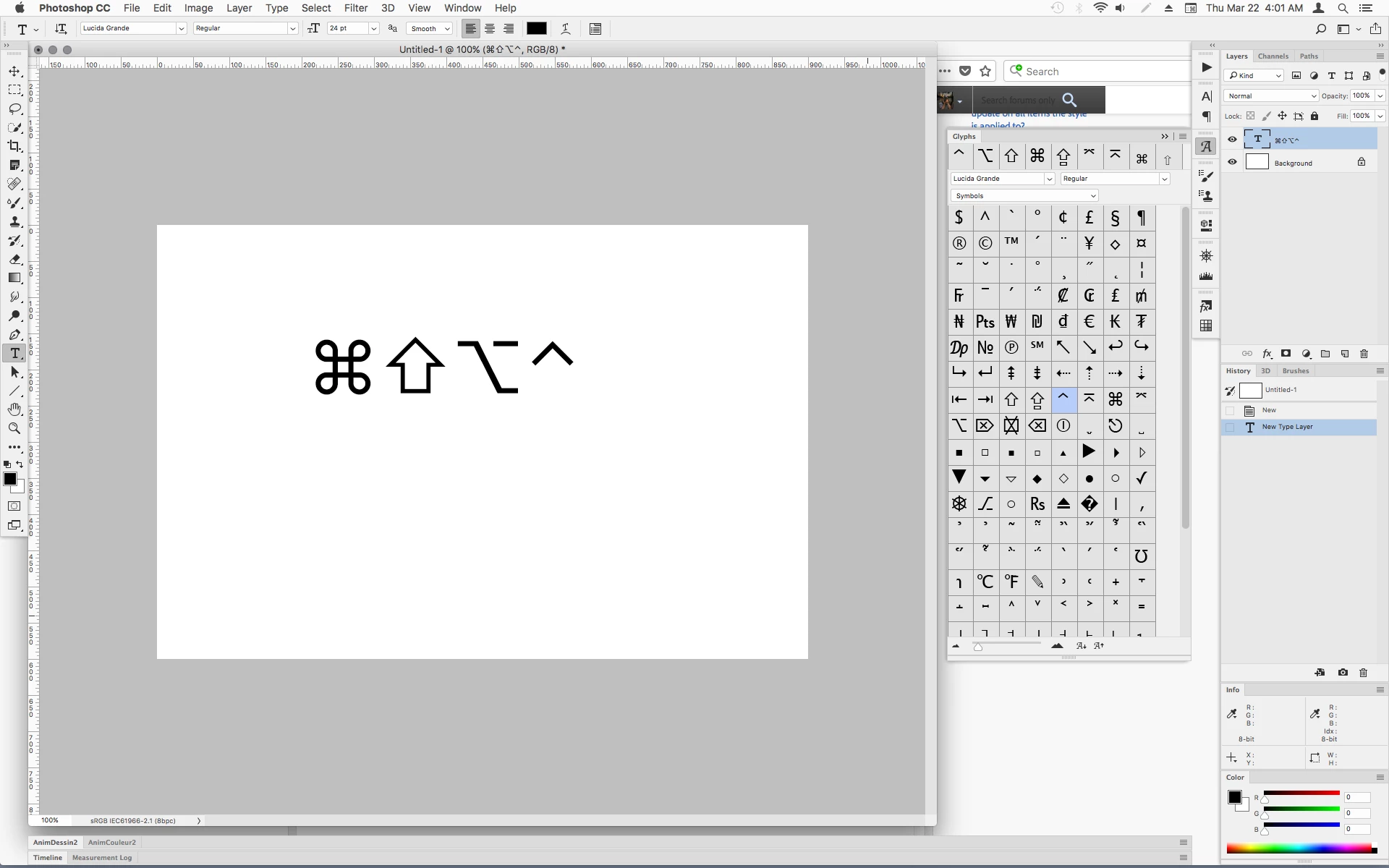Screen dimensions: 1389x868
Task: Select the Move tool
Action: pos(14,72)
